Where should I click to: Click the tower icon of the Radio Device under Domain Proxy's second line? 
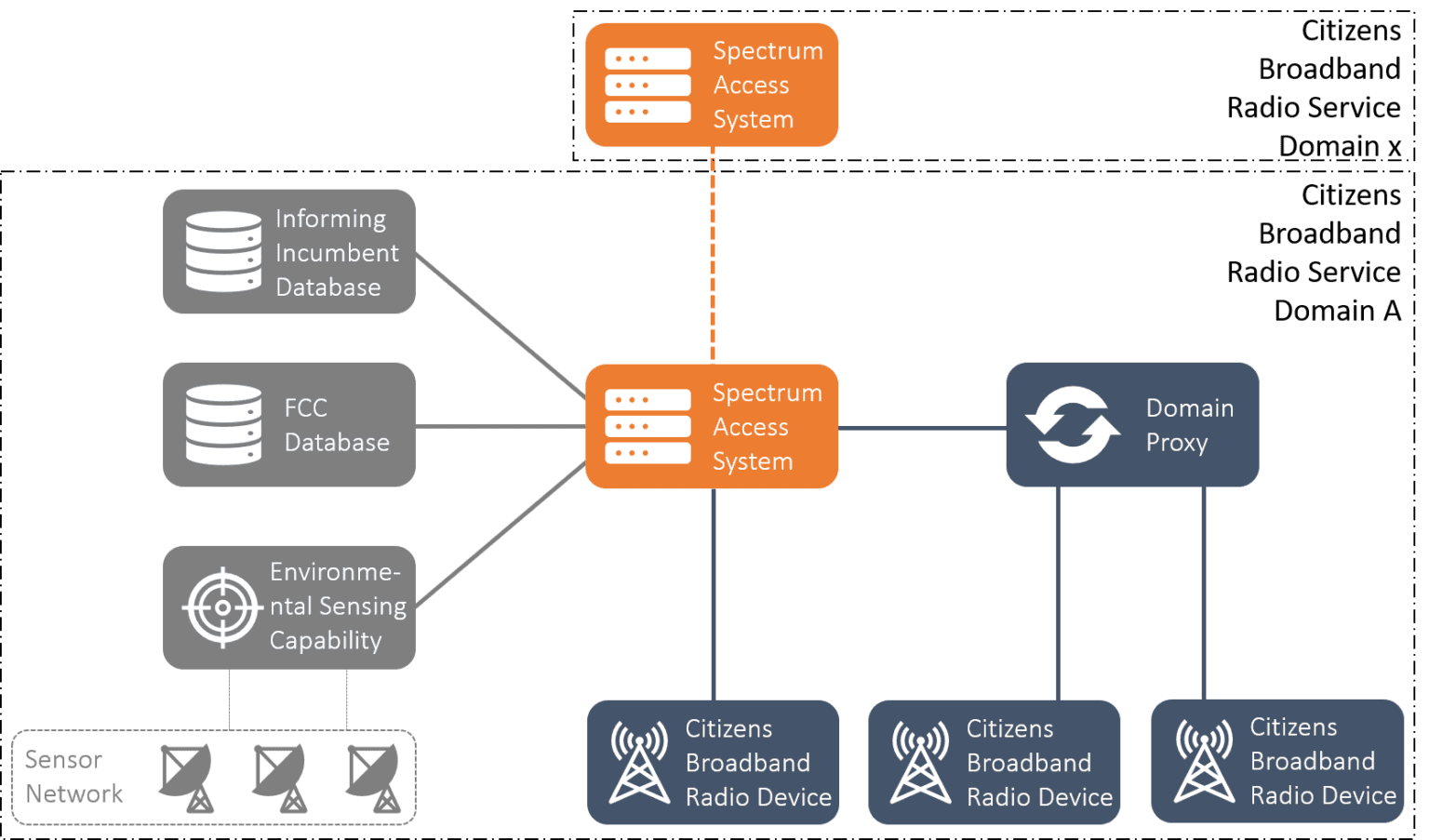(x=1204, y=761)
